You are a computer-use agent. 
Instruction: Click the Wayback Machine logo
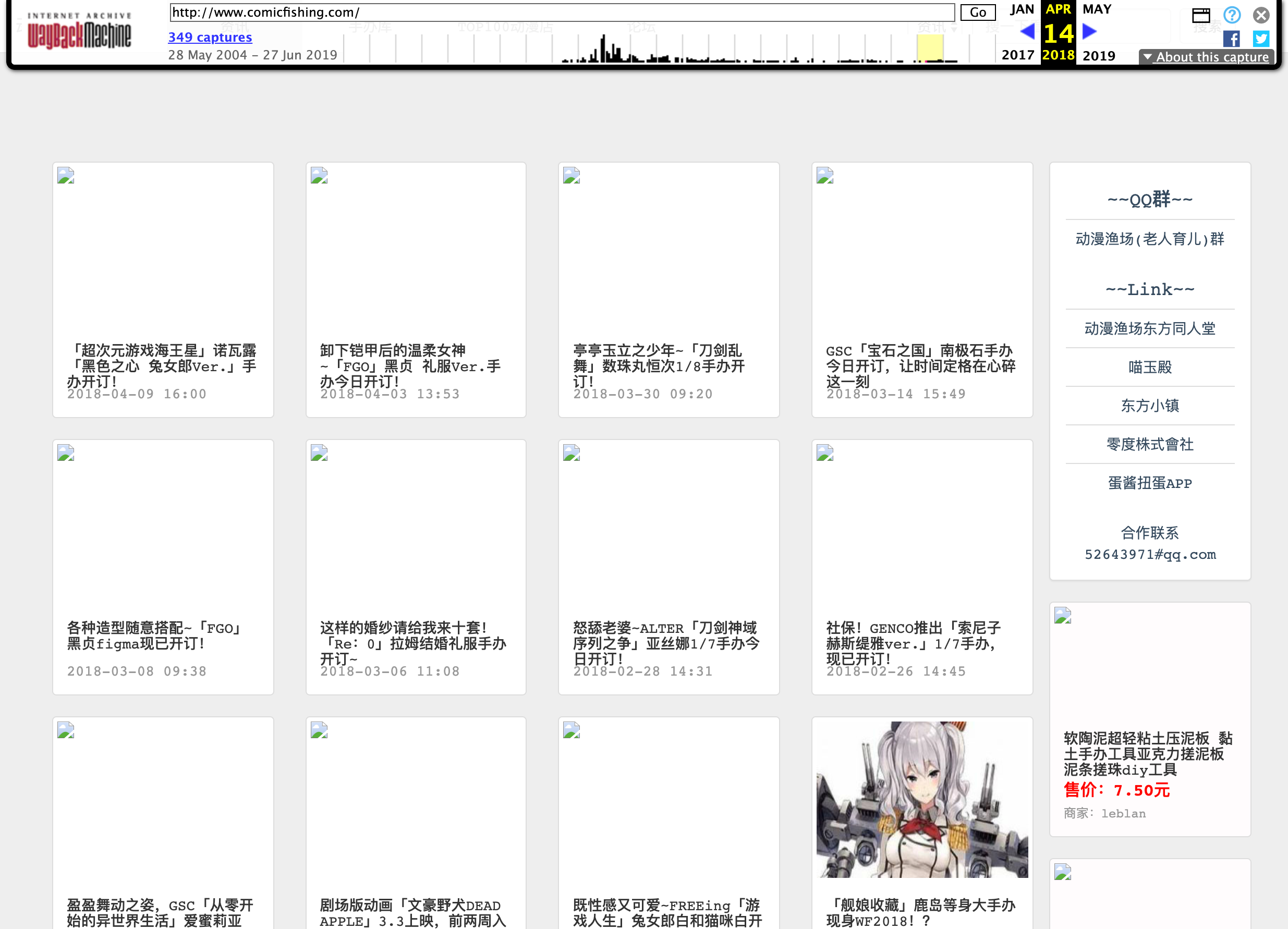79,31
